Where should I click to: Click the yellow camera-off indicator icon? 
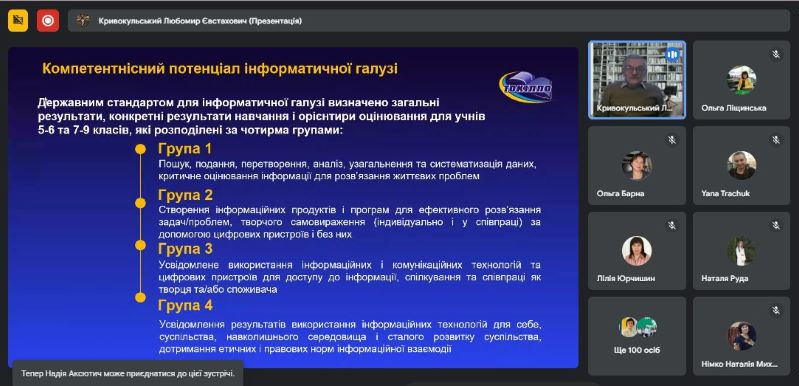pyautogui.click(x=18, y=20)
